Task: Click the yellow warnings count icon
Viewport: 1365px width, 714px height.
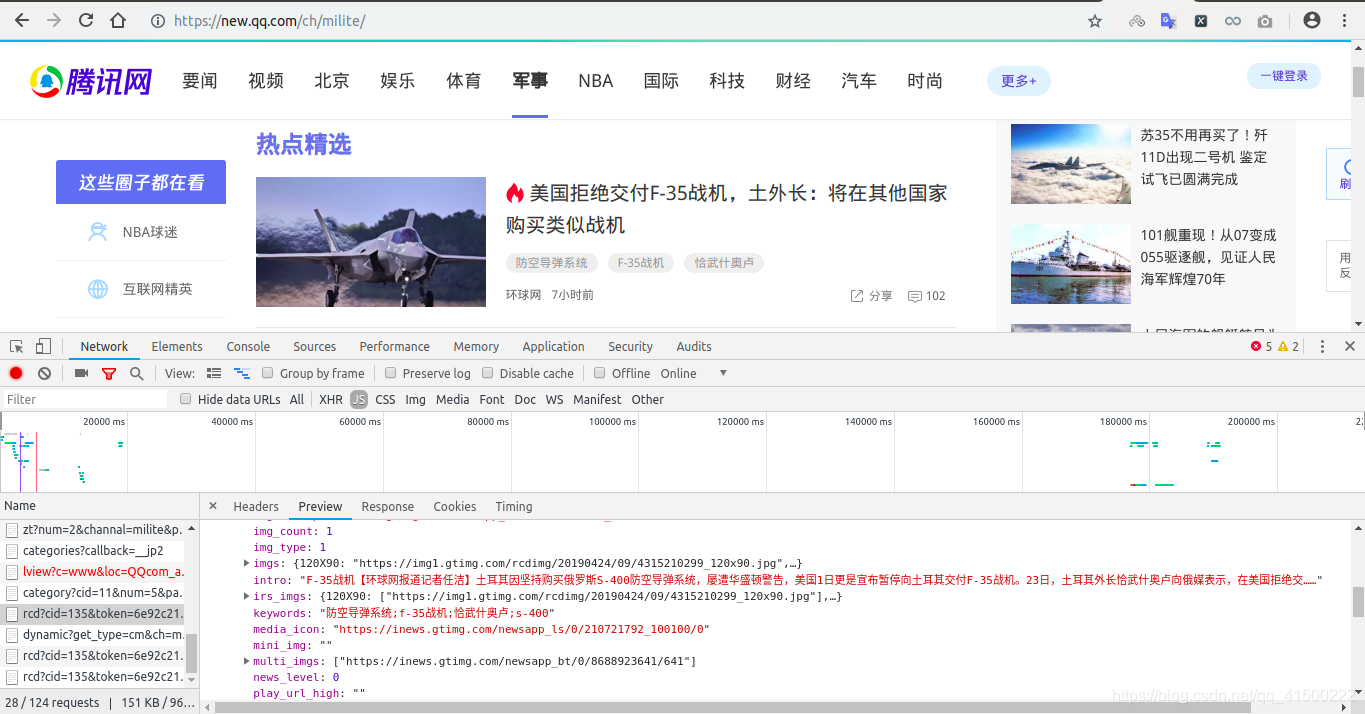Action: click(x=1283, y=346)
